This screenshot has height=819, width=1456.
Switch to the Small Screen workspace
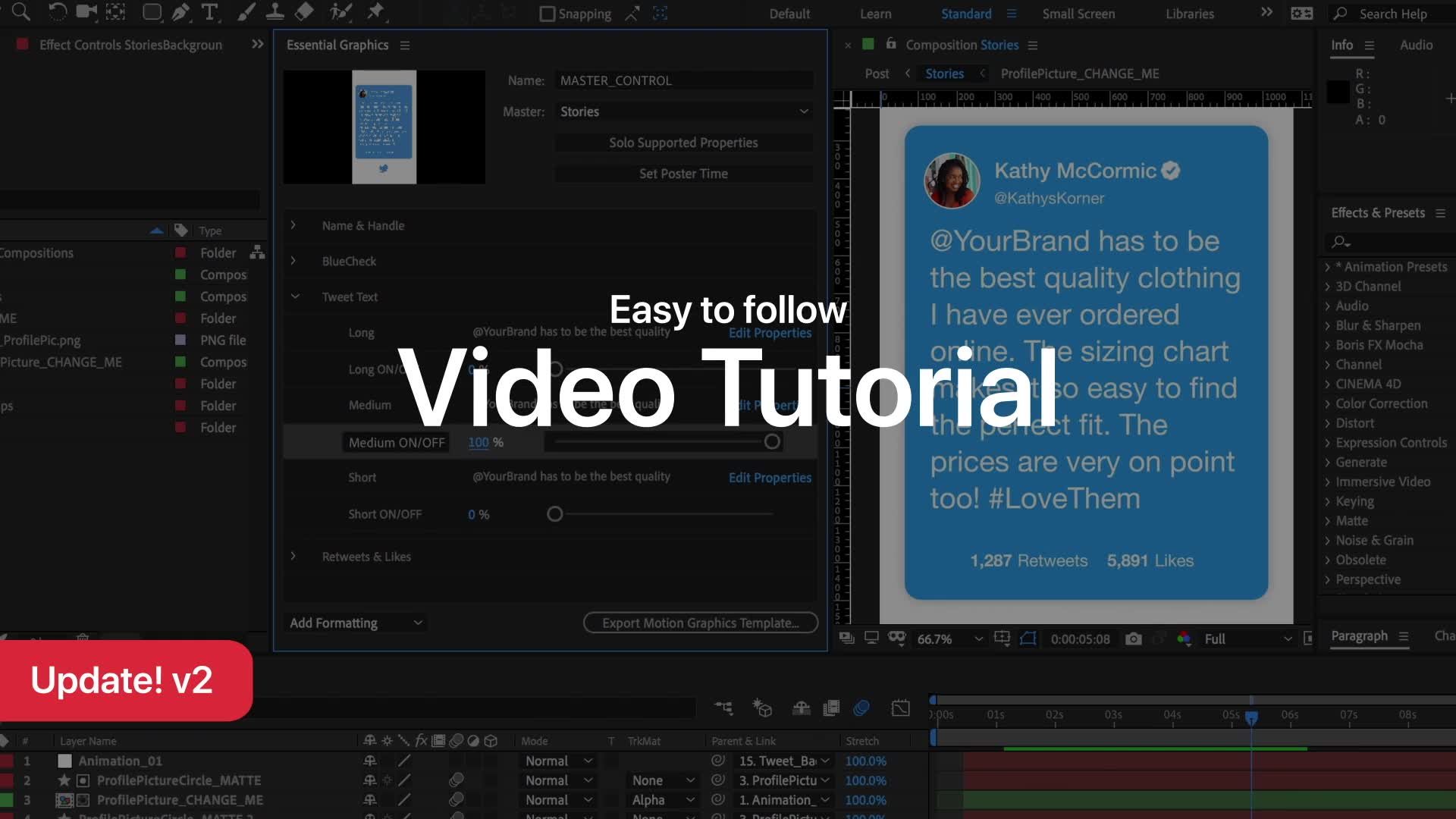point(1078,14)
